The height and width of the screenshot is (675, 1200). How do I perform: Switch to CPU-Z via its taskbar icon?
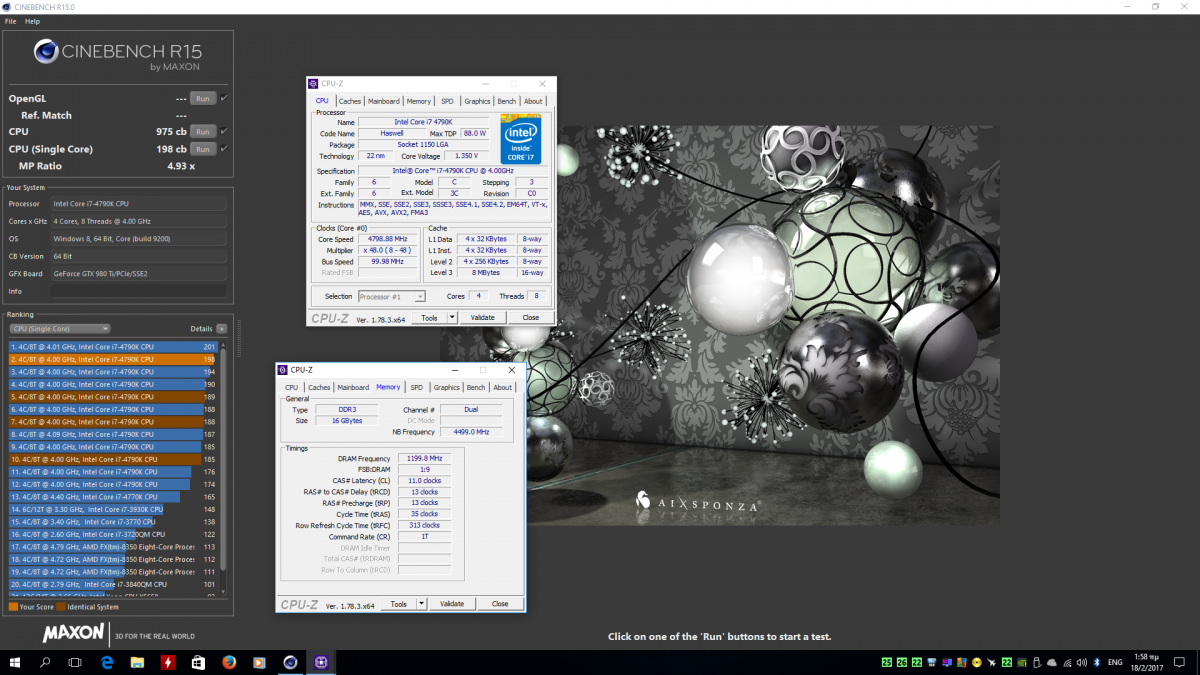pyautogui.click(x=321, y=662)
